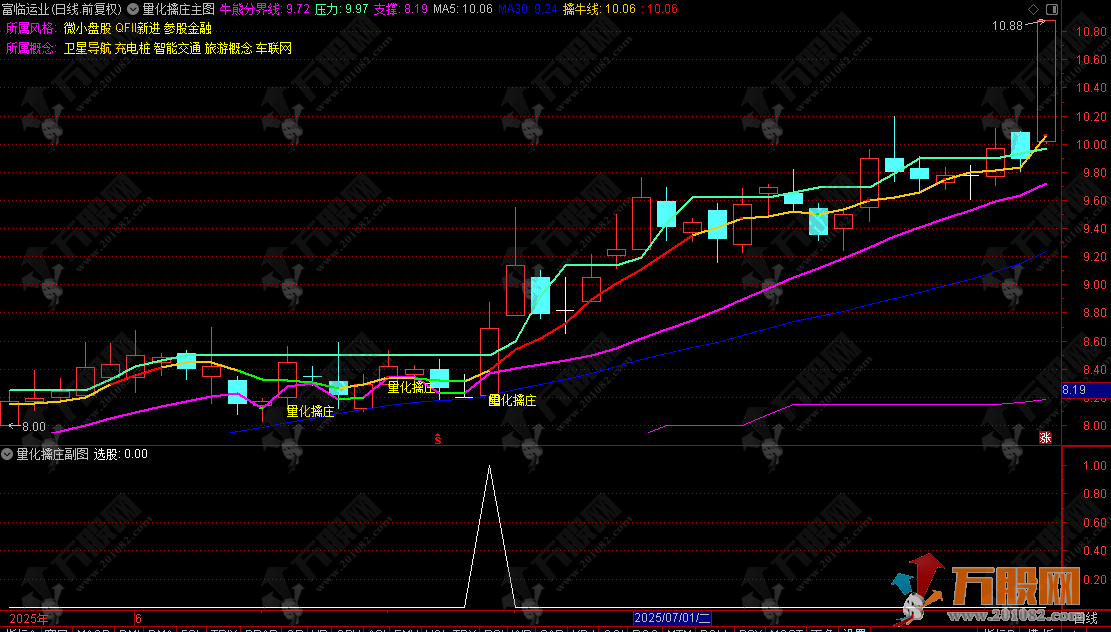Click the 8.00 low price marker
1111x632 pixels.
click(33, 427)
